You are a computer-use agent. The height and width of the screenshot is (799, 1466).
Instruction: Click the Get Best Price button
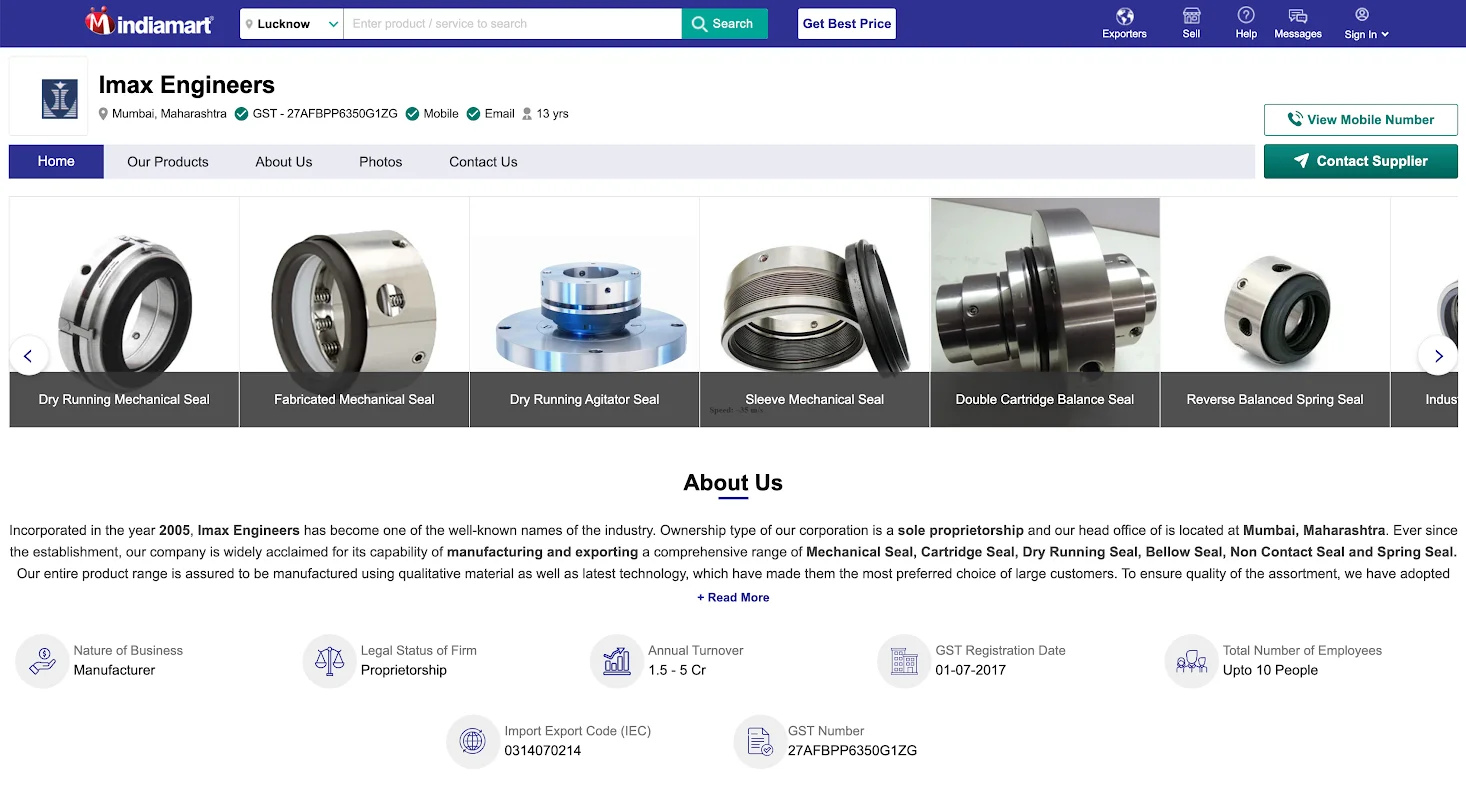point(846,23)
